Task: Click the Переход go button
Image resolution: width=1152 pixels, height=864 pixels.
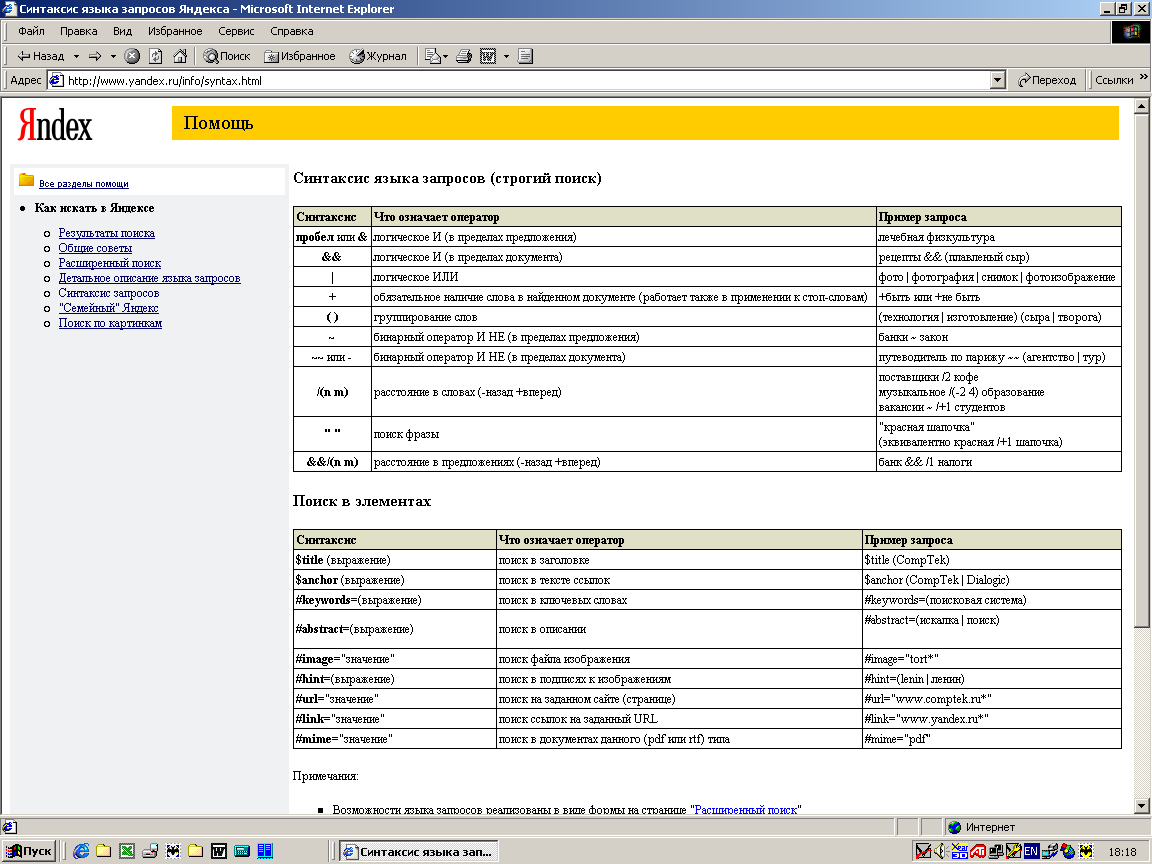Action: (1047, 80)
